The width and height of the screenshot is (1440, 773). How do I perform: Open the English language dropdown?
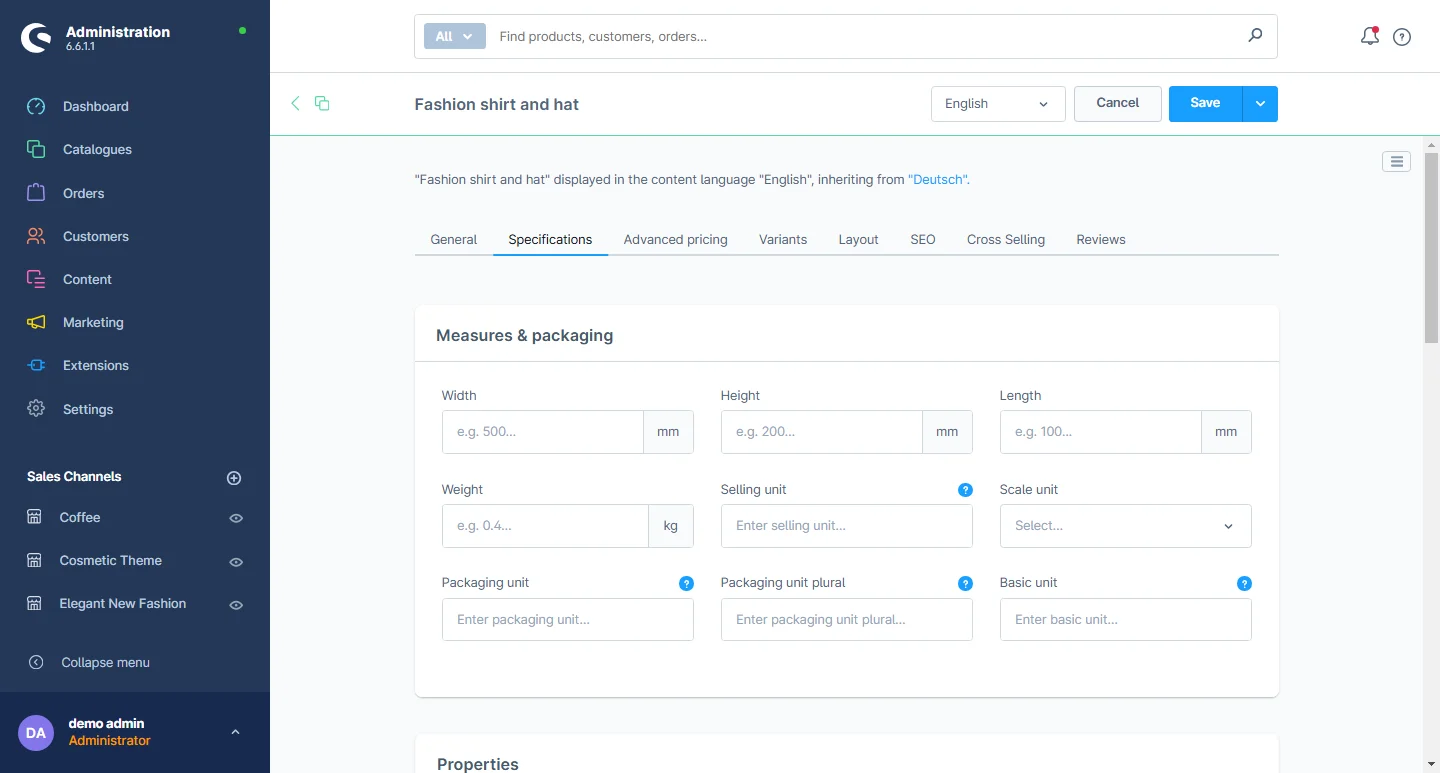click(997, 104)
